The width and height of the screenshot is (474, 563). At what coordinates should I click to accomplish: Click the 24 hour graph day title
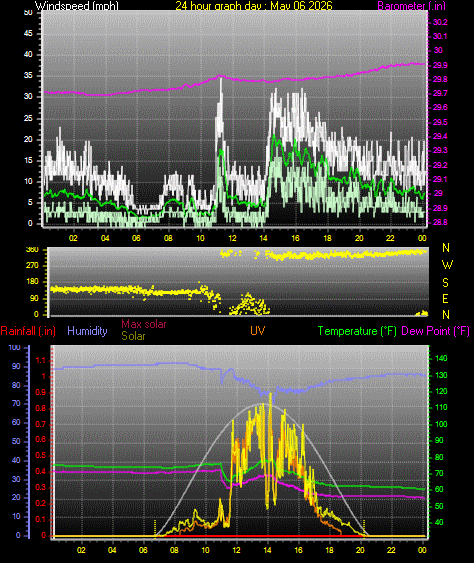coord(254,5)
